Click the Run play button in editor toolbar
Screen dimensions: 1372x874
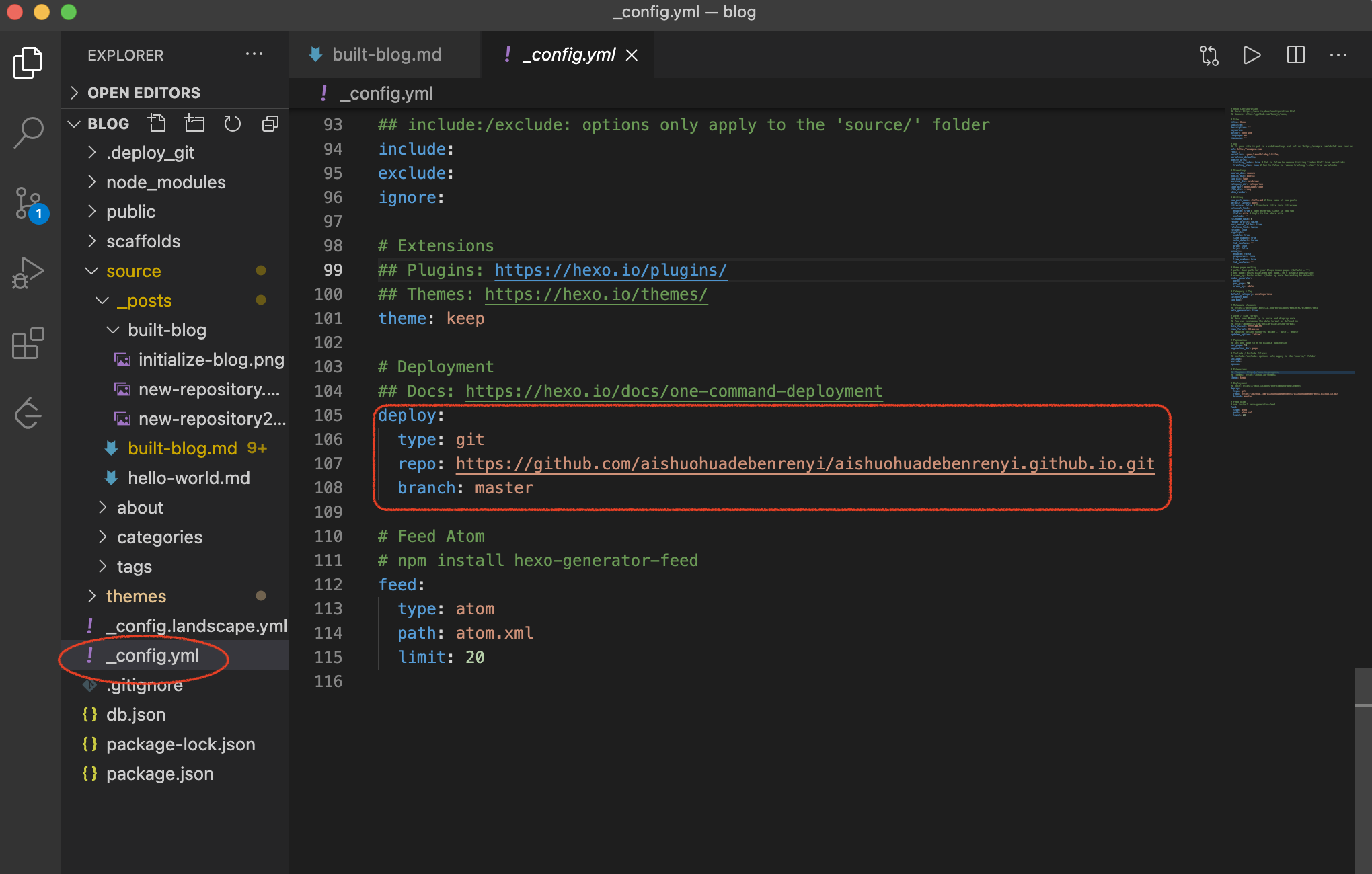[x=1252, y=55]
